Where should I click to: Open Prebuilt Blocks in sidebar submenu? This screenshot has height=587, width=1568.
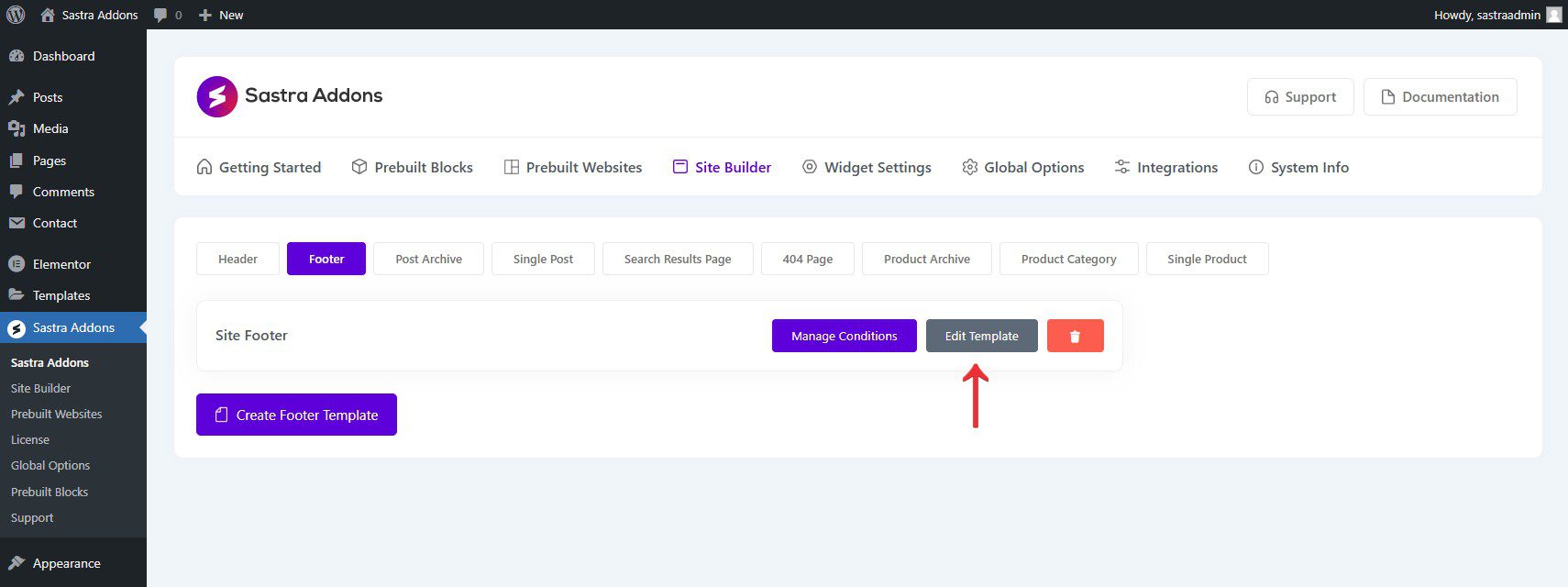tap(50, 492)
